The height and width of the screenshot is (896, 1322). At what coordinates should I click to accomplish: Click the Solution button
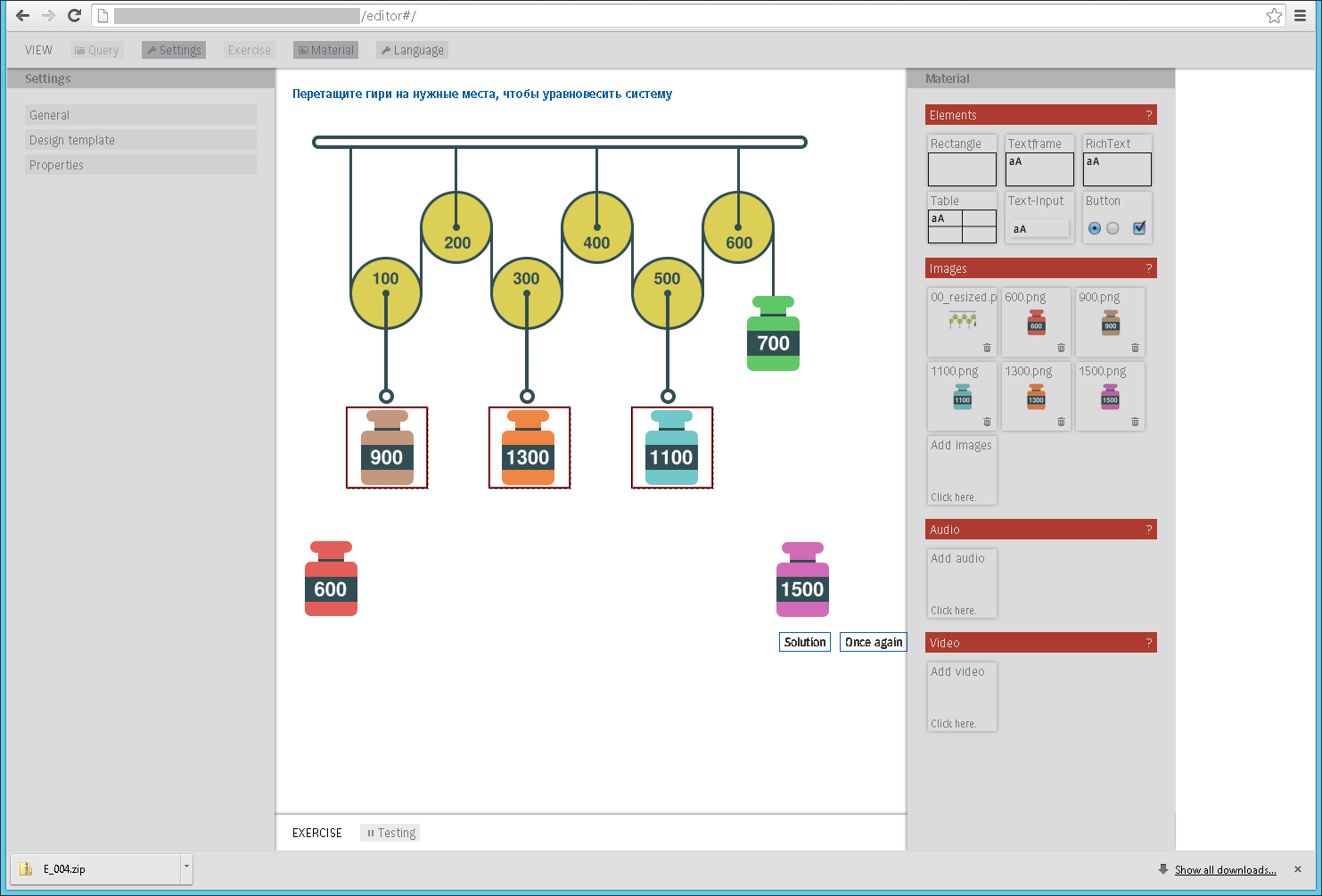805,642
